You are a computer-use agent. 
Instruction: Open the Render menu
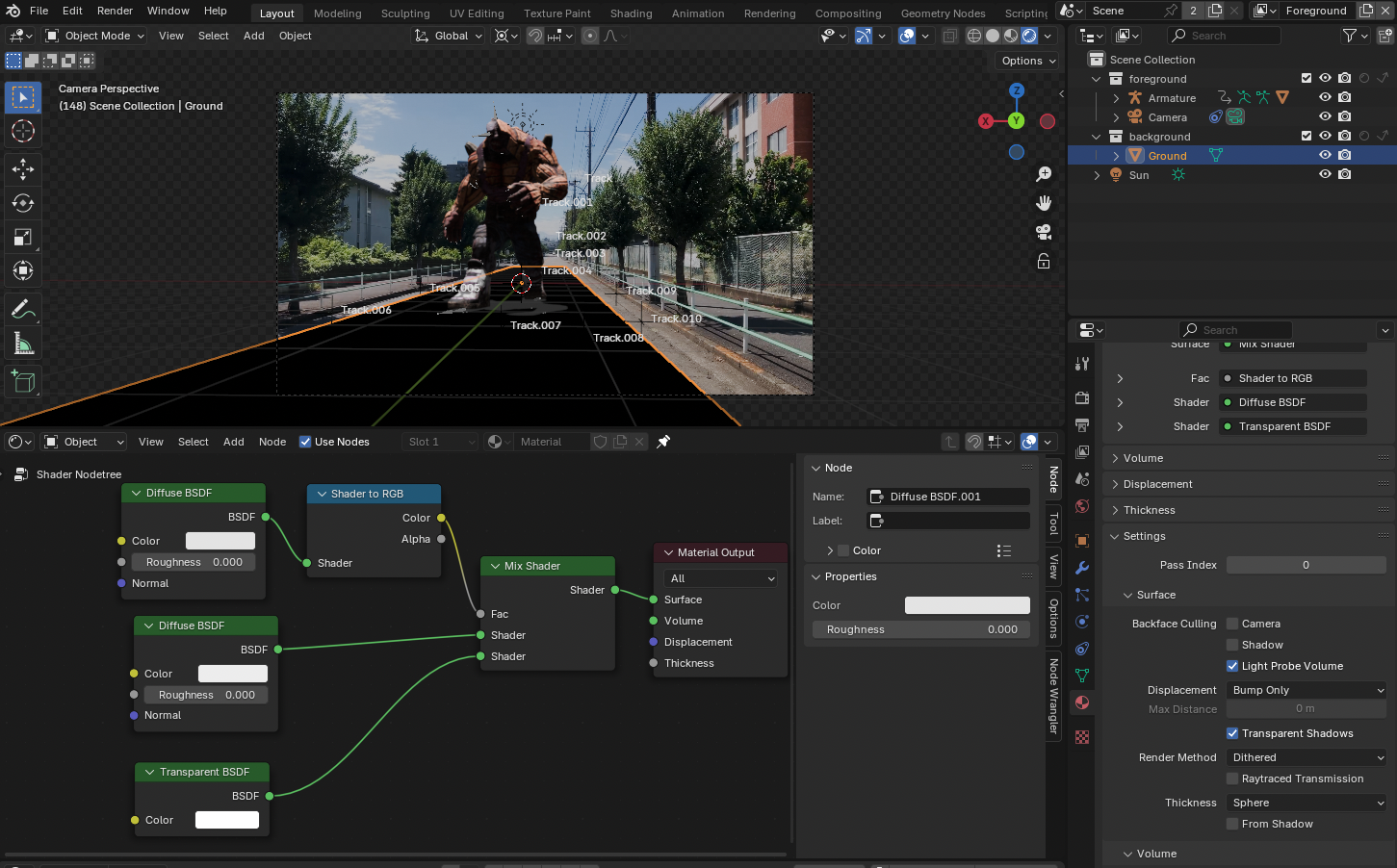click(x=115, y=11)
